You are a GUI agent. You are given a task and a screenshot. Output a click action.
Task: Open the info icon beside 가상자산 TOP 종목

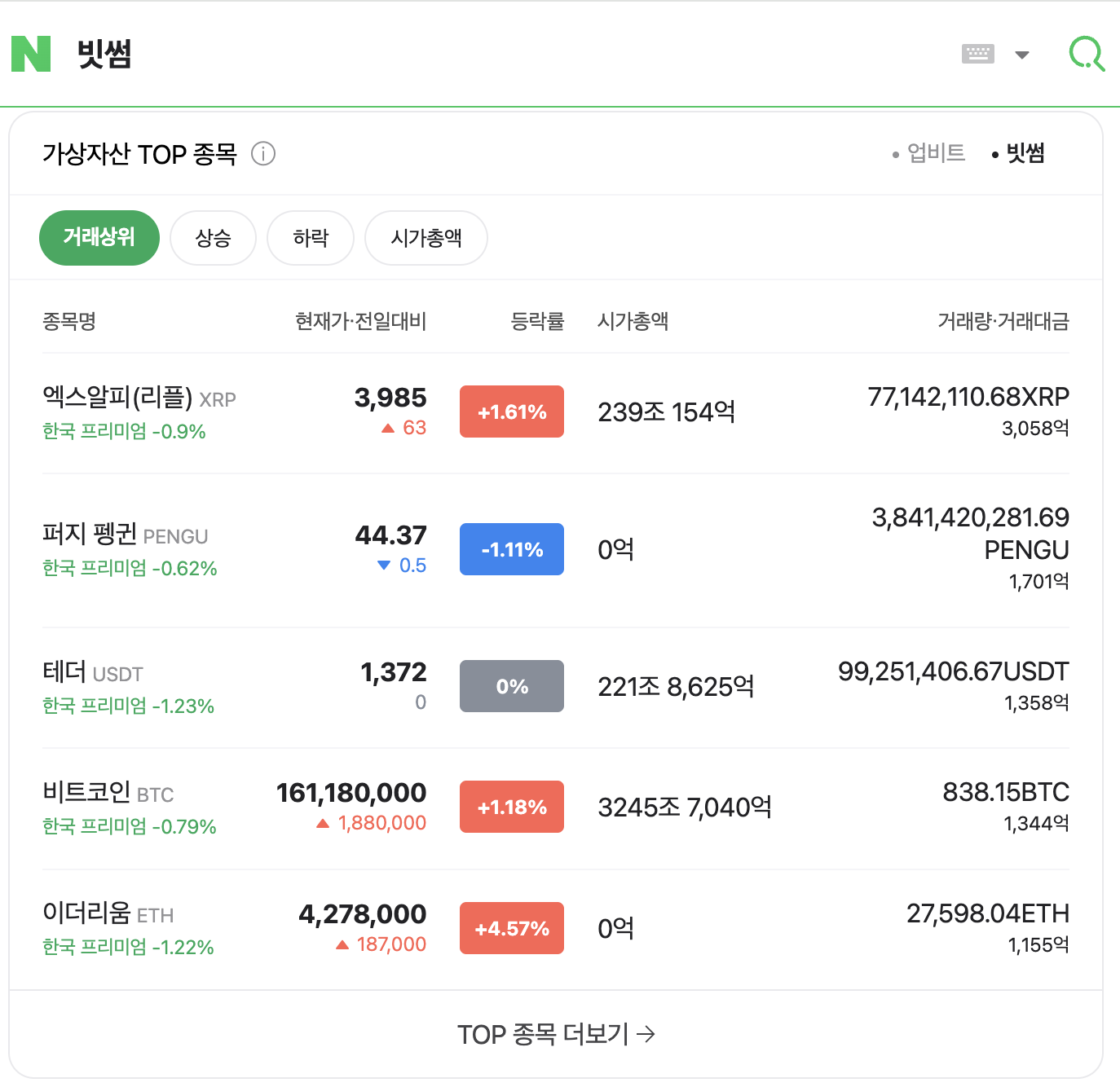point(263,153)
